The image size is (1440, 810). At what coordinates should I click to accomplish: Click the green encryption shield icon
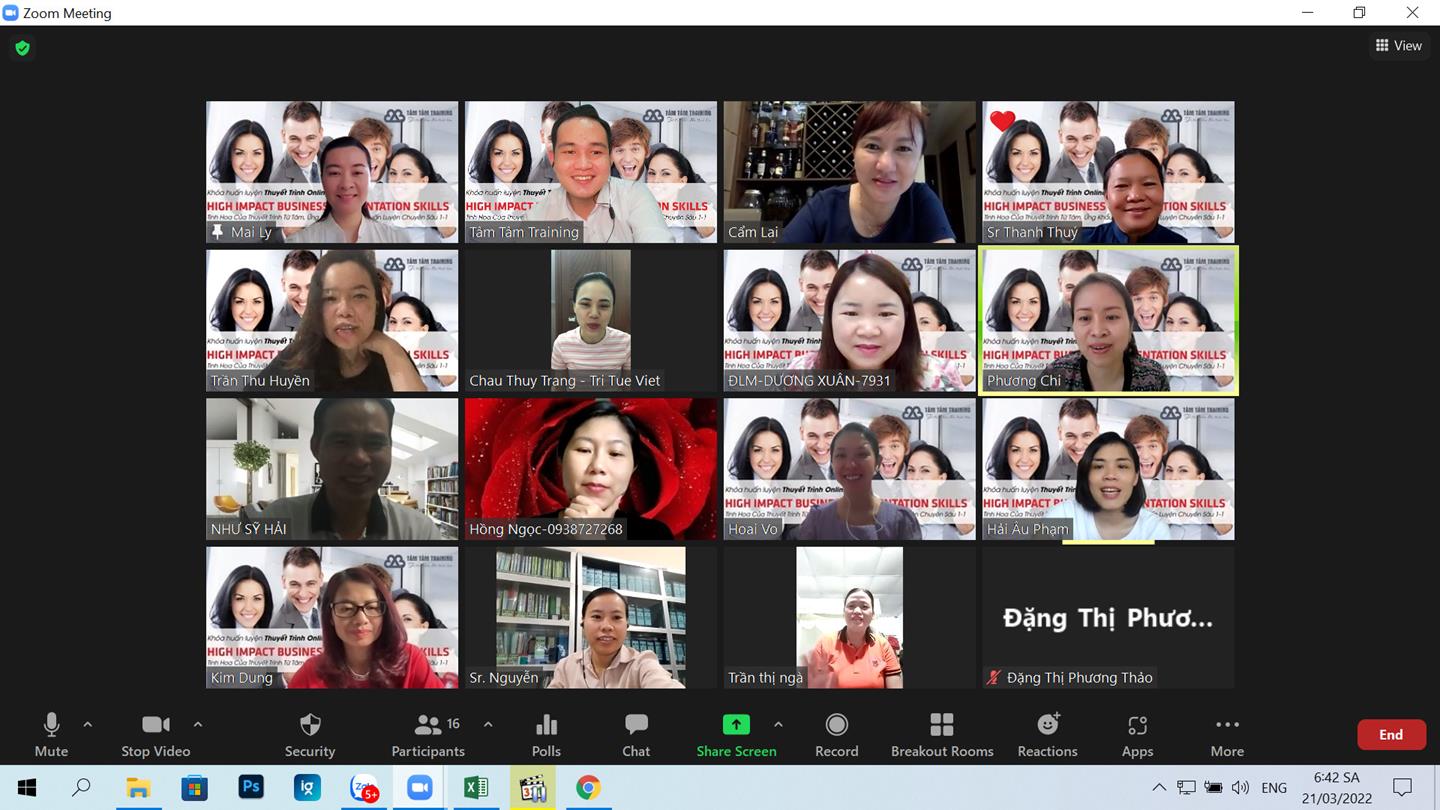coord(22,48)
